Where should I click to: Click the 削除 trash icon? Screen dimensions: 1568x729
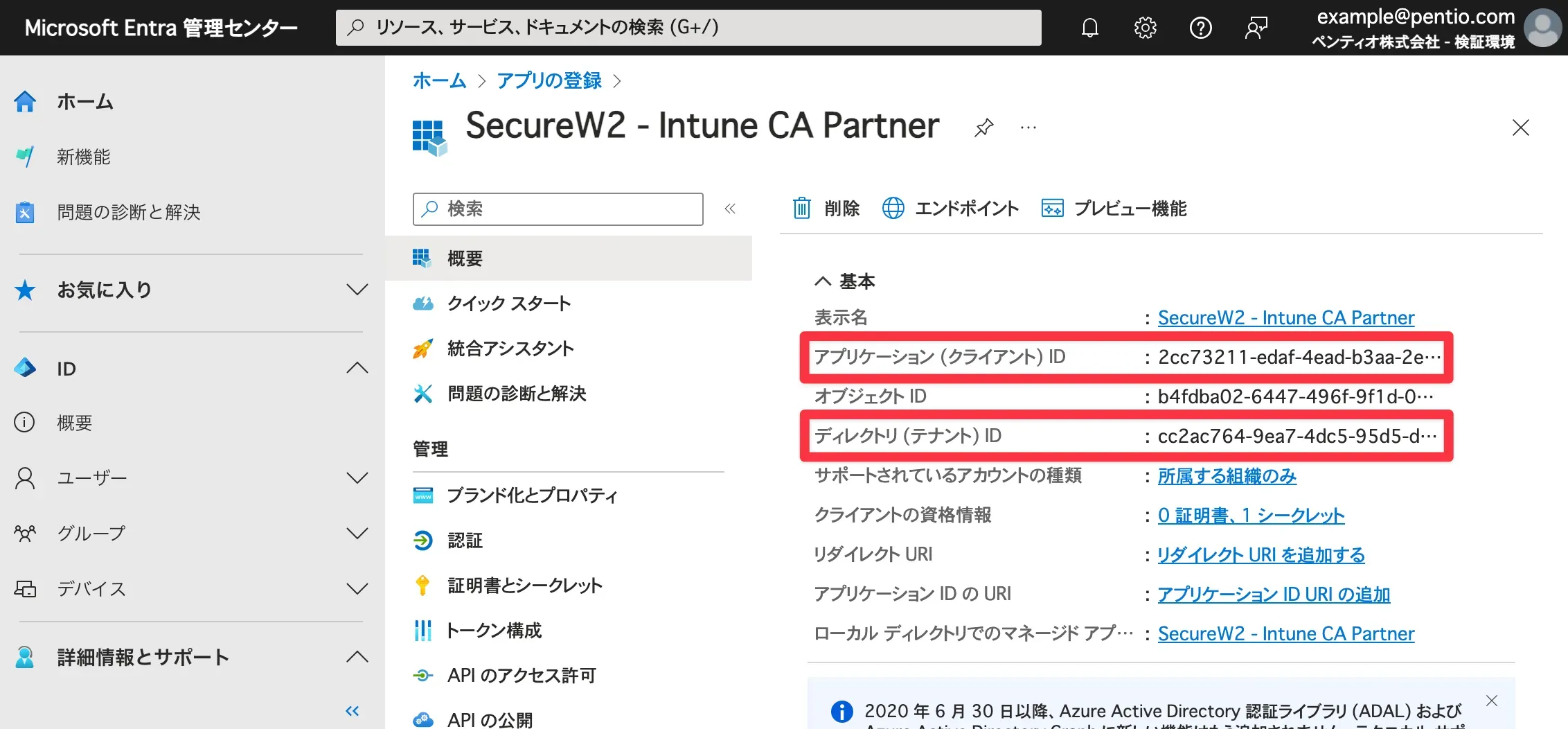801,208
